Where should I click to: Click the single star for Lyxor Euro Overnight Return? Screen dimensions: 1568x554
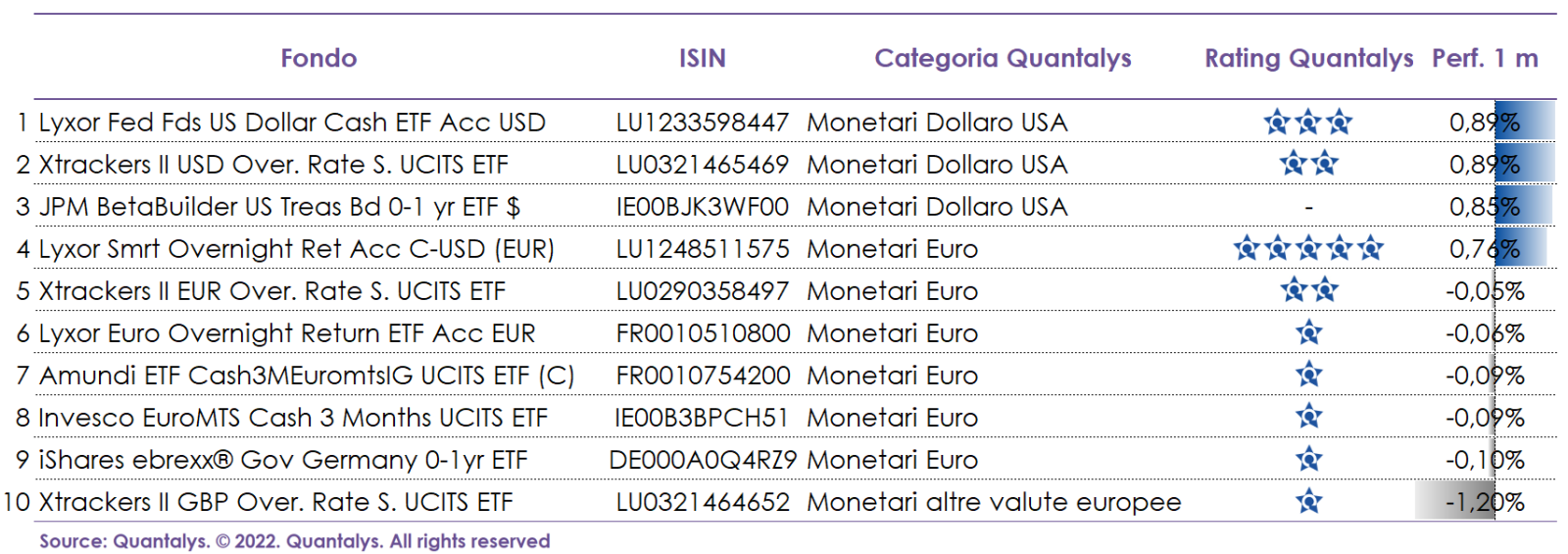click(x=1308, y=333)
